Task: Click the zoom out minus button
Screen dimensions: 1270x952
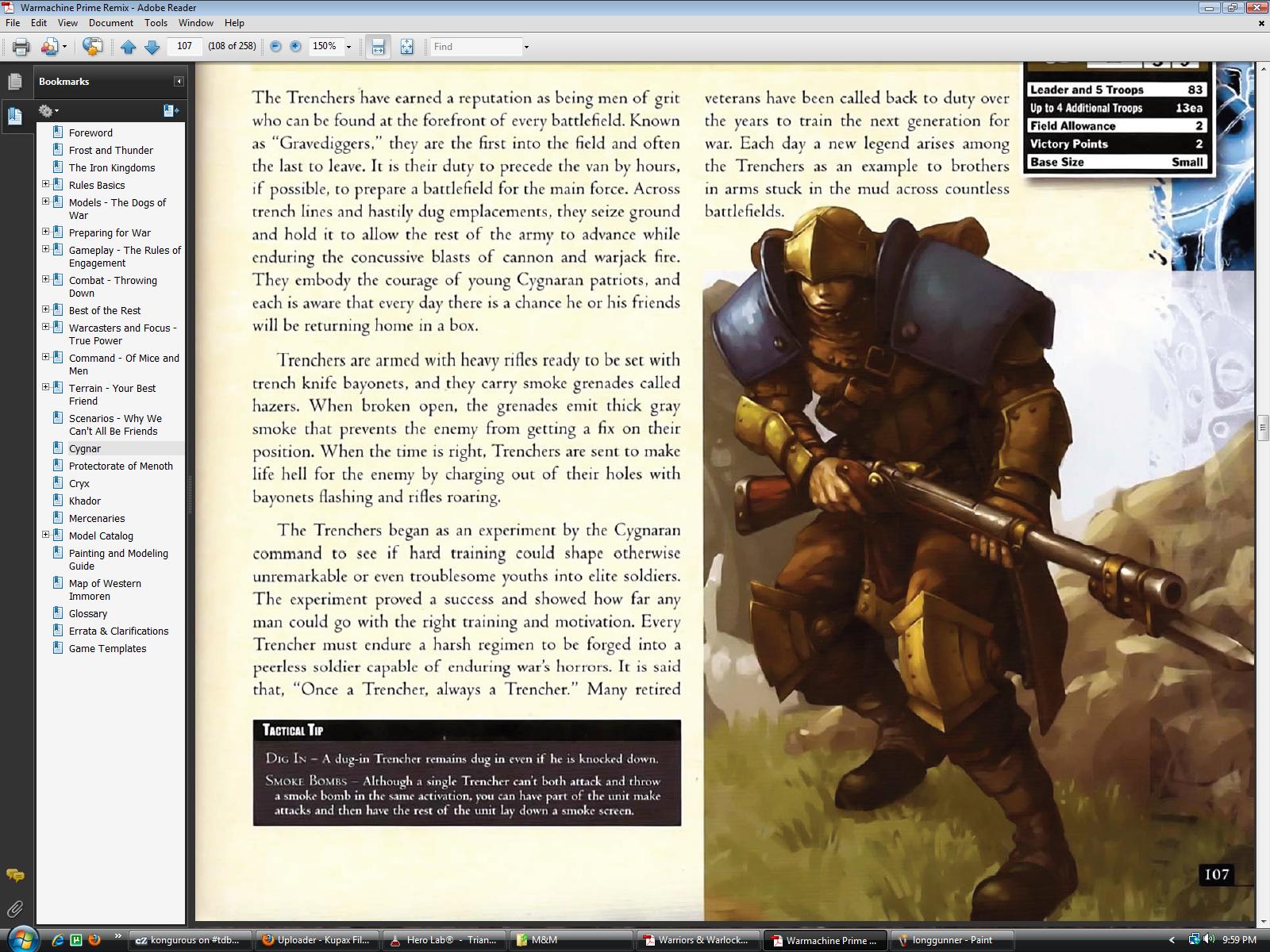Action: 275,47
